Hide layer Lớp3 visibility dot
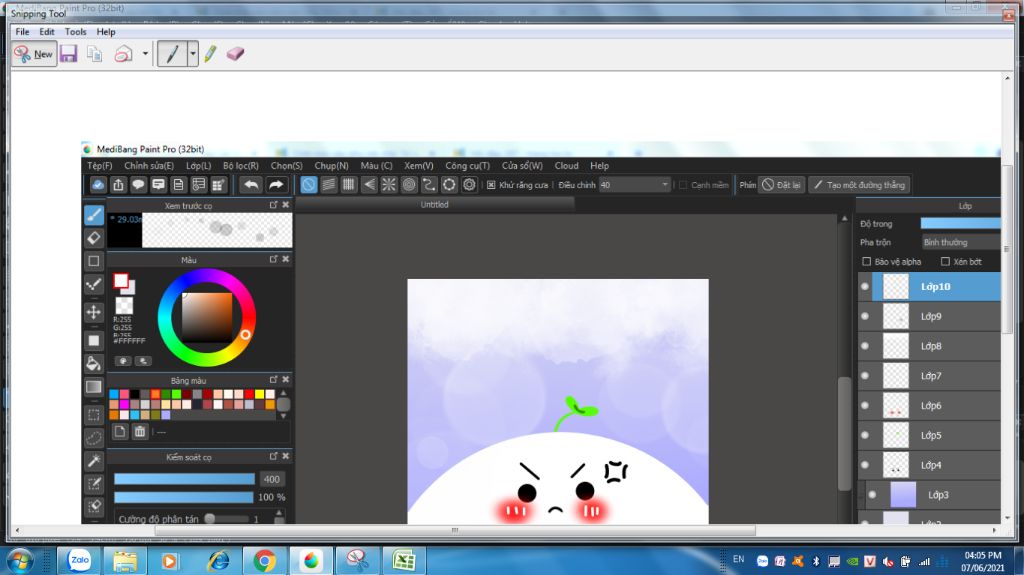Screen dimensions: 1024x575 pyautogui.click(x=872, y=495)
